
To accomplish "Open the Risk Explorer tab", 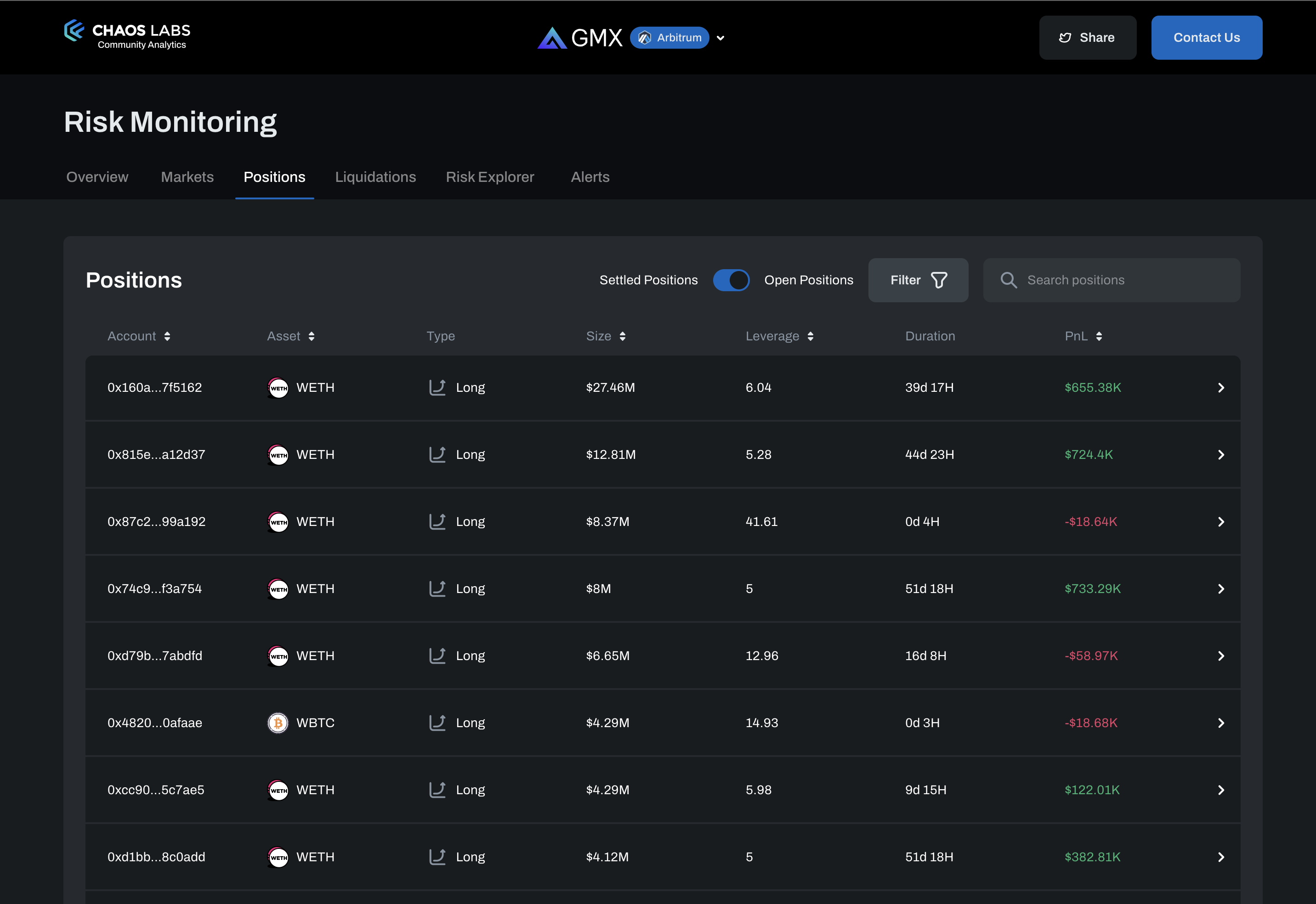I will [489, 177].
